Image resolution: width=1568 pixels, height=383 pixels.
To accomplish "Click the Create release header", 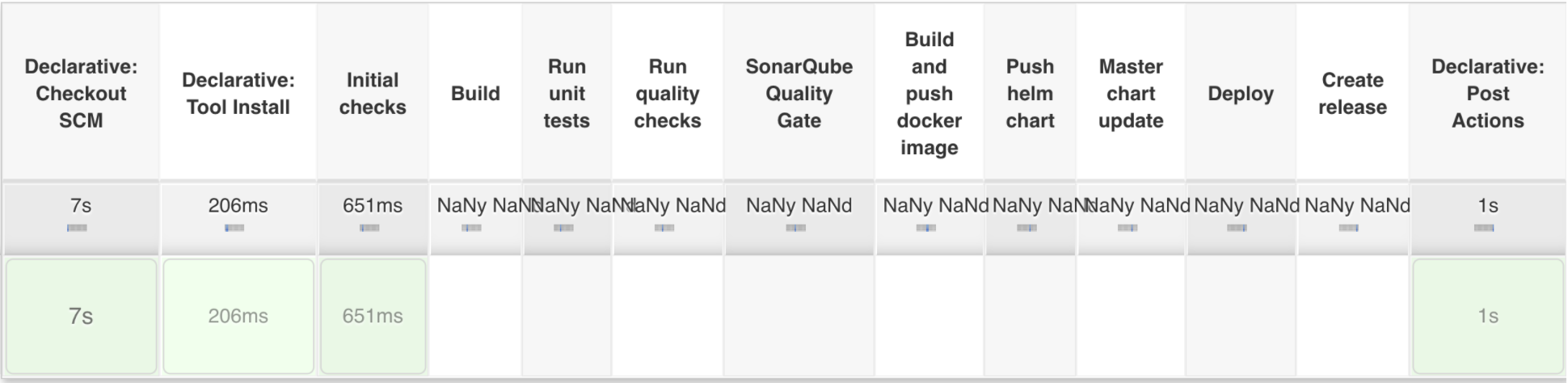I will (x=1352, y=94).
